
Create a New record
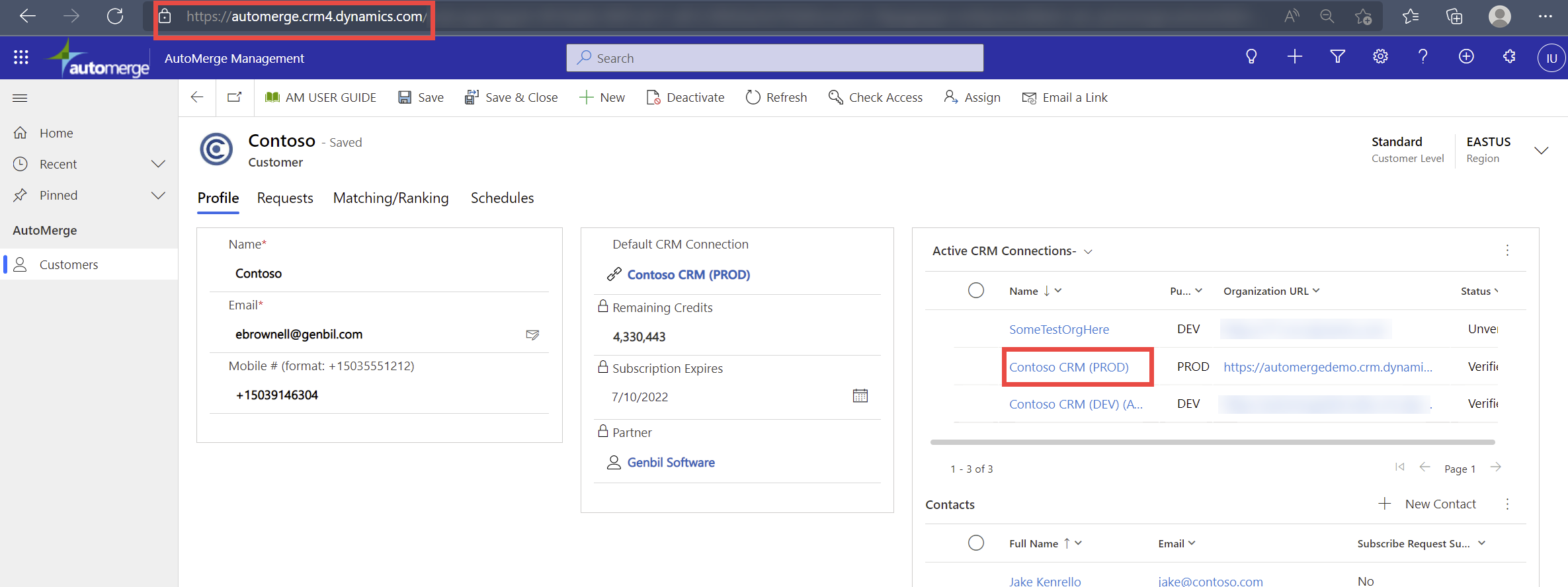click(x=602, y=97)
